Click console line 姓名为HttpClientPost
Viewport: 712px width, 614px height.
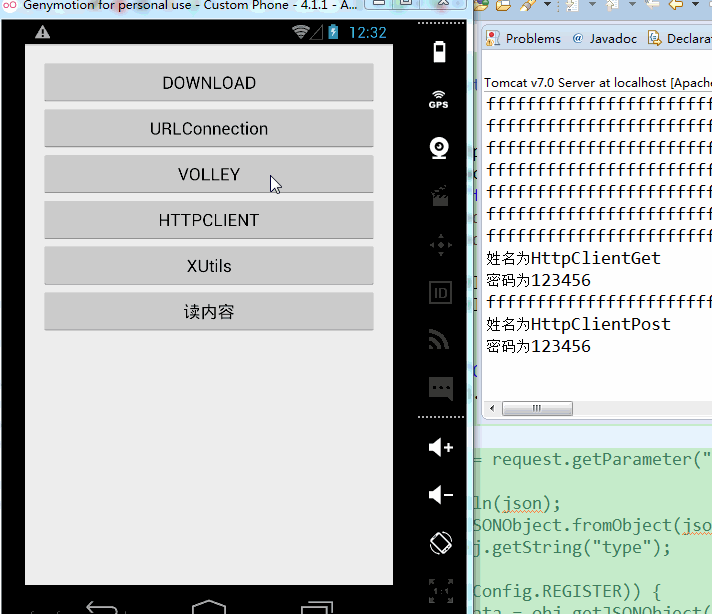click(x=578, y=324)
